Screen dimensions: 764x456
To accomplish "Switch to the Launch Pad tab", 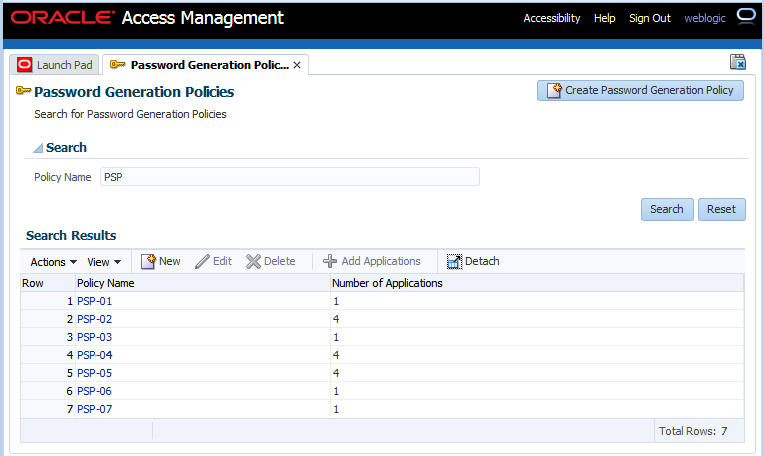I will 55,65.
